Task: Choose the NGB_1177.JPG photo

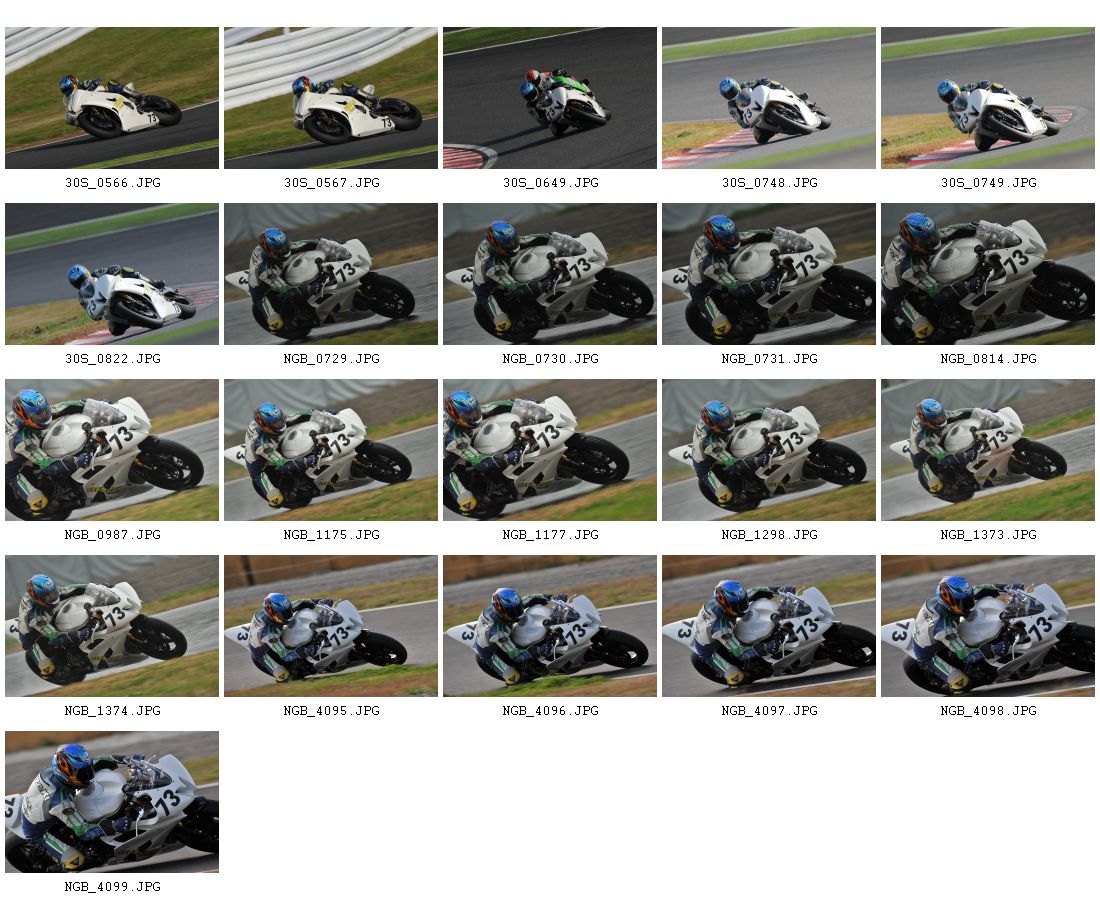Action: [550, 450]
